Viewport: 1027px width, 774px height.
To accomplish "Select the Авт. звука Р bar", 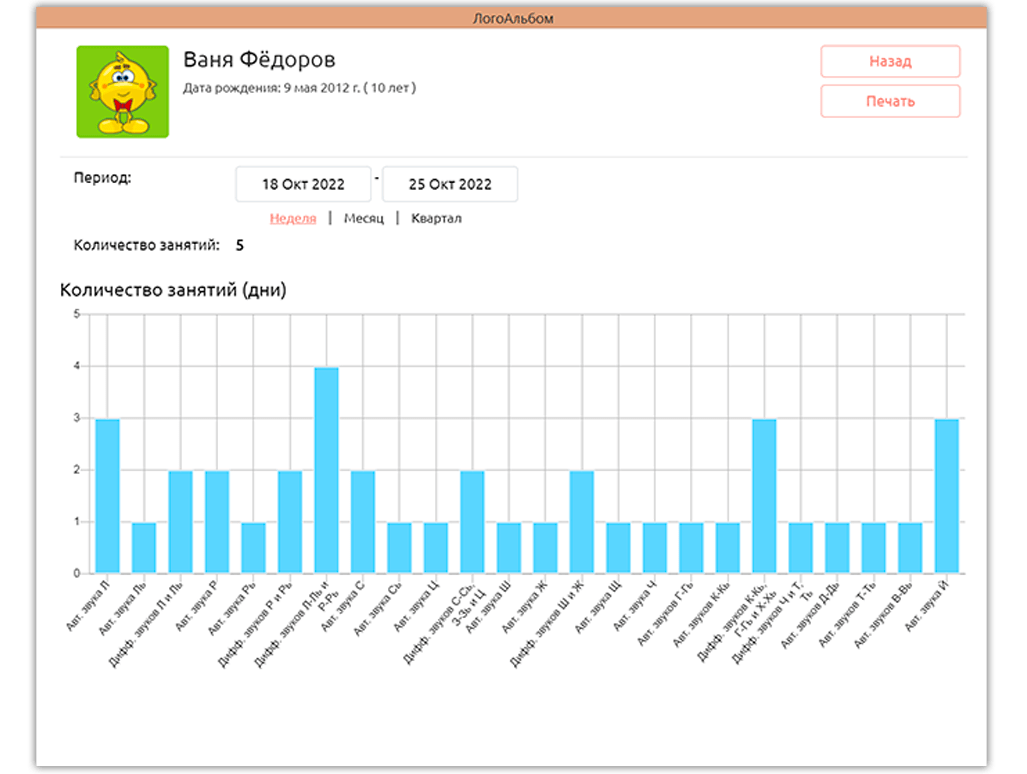I will 217,521.
